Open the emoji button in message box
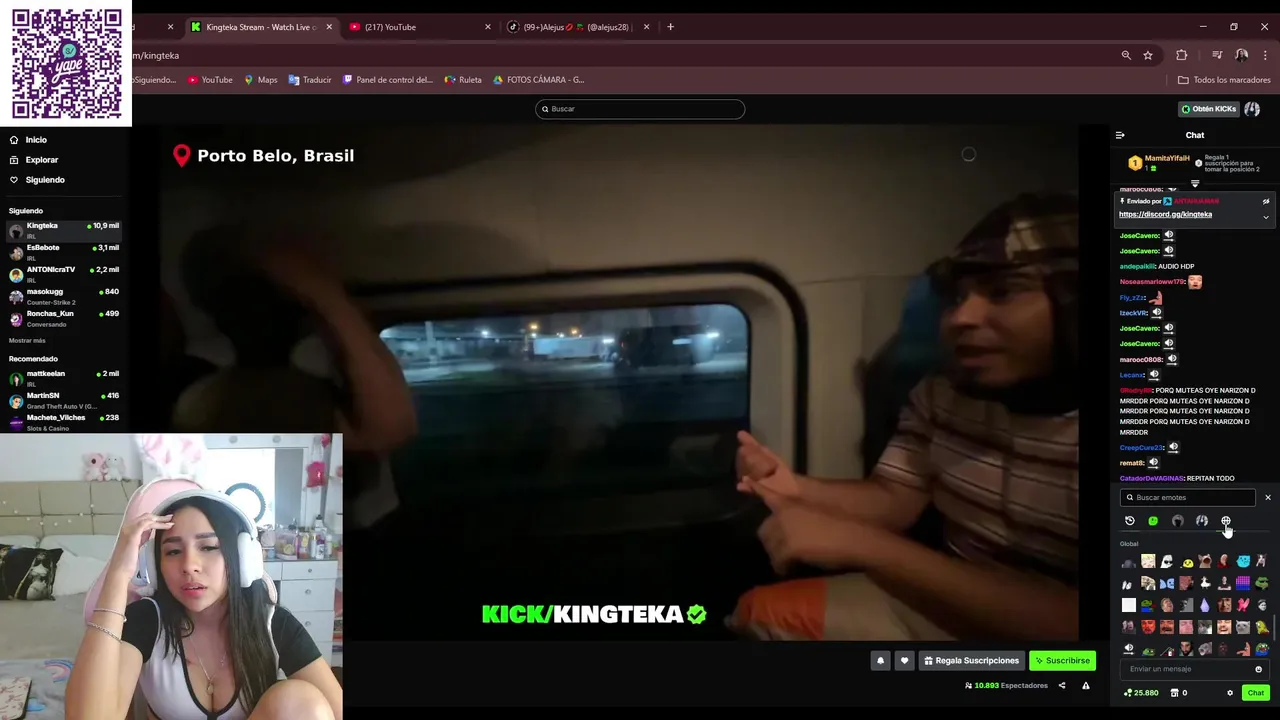 (1258, 669)
